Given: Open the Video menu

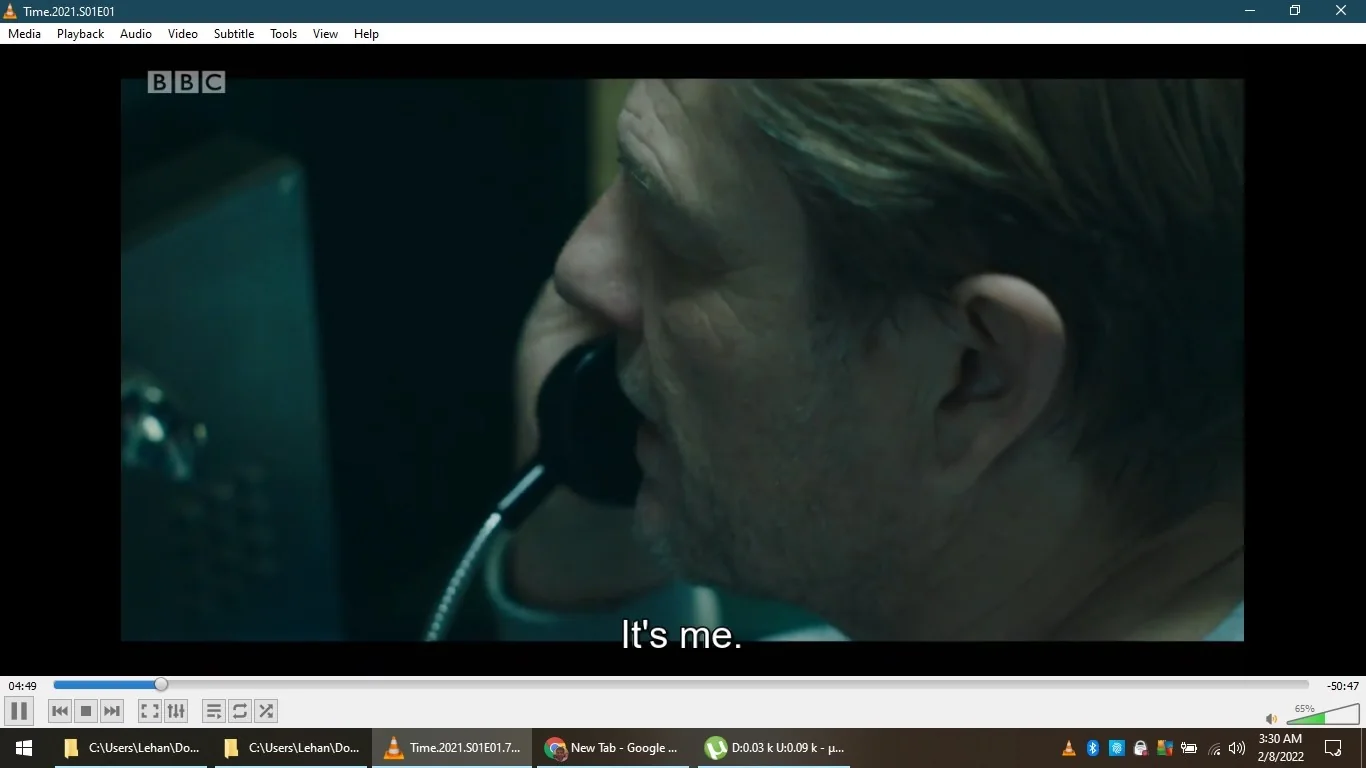Looking at the screenshot, I should point(183,34).
